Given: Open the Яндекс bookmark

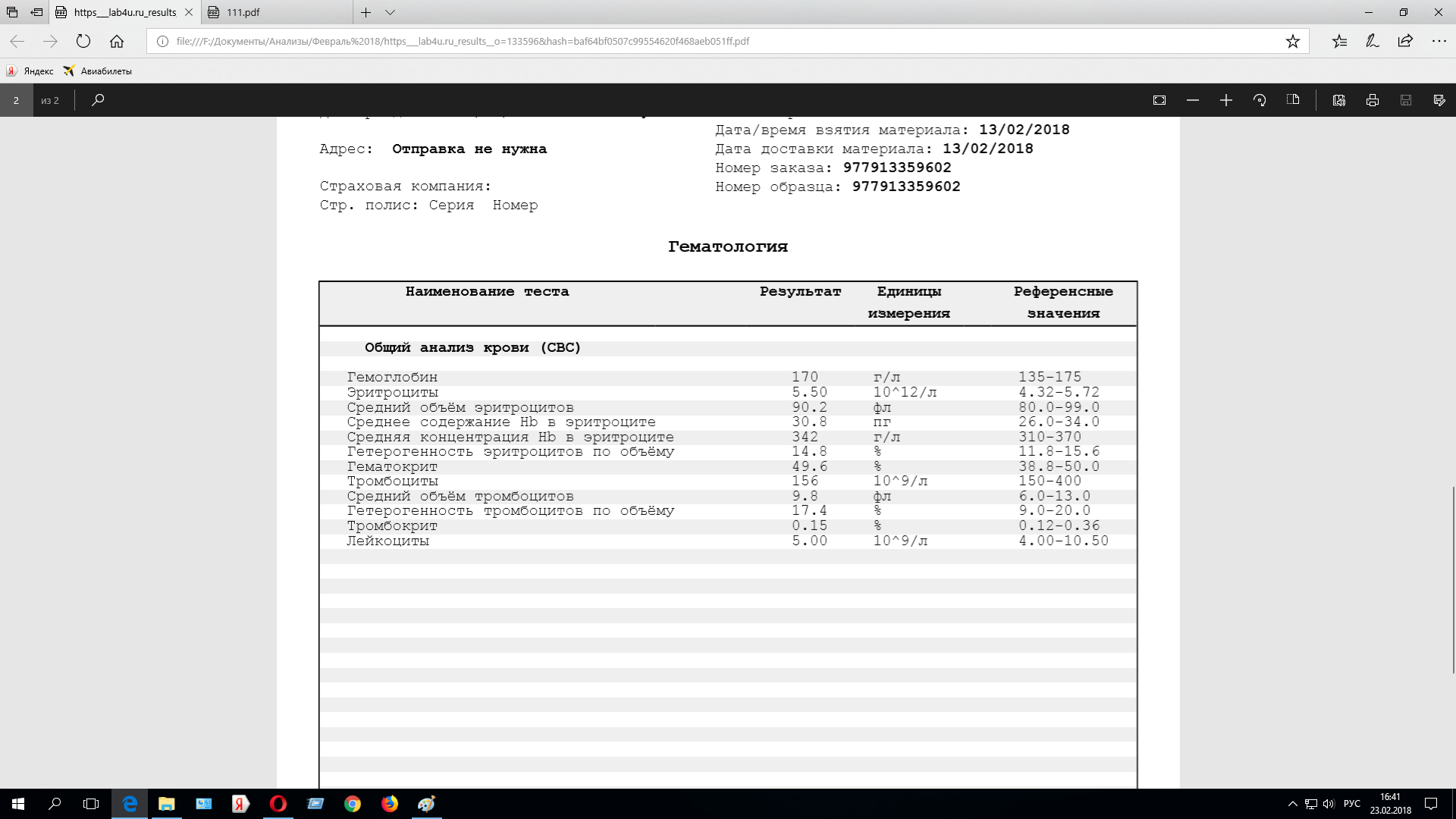Looking at the screenshot, I should click(x=30, y=71).
